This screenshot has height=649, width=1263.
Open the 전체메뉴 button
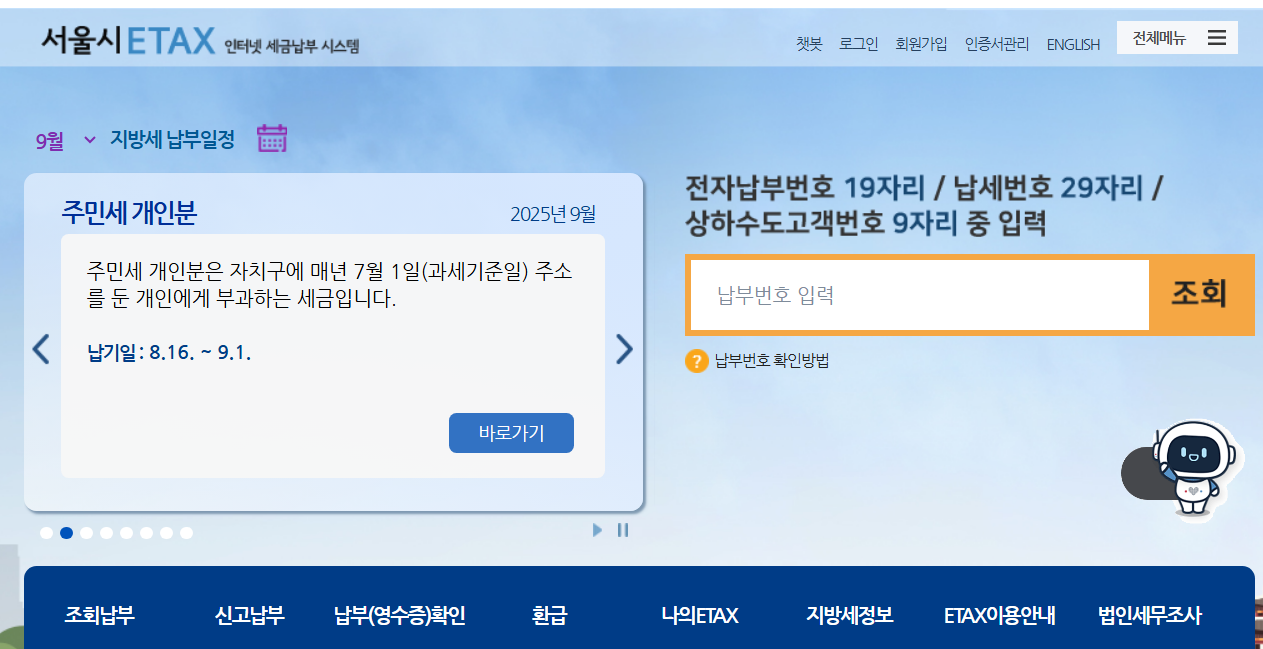1177,38
